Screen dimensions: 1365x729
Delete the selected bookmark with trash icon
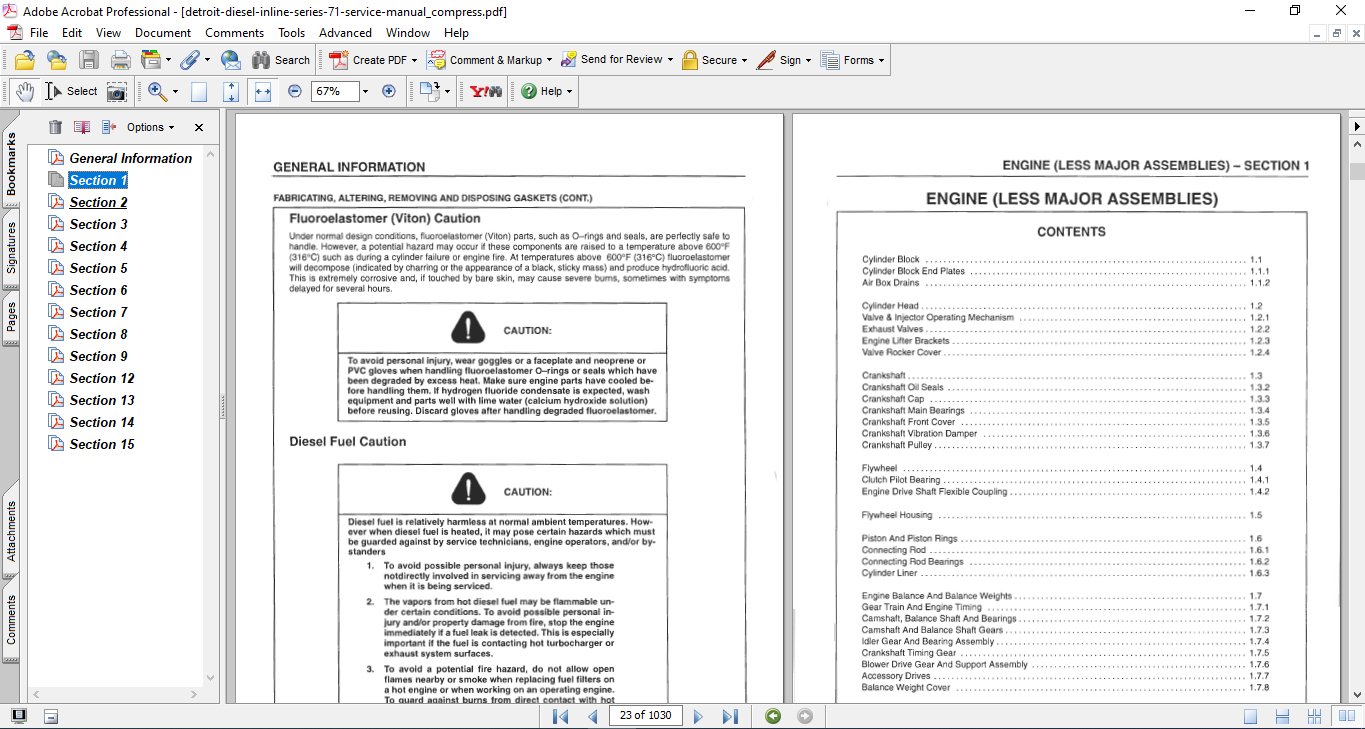coord(55,127)
